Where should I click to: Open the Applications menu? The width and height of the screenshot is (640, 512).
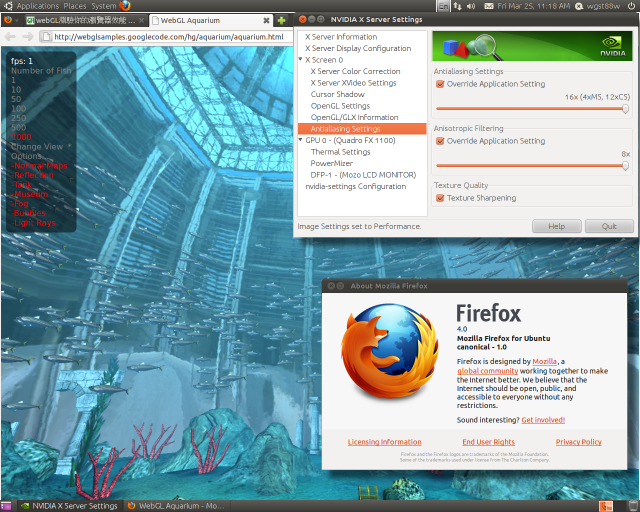pyautogui.click(x=38, y=6)
